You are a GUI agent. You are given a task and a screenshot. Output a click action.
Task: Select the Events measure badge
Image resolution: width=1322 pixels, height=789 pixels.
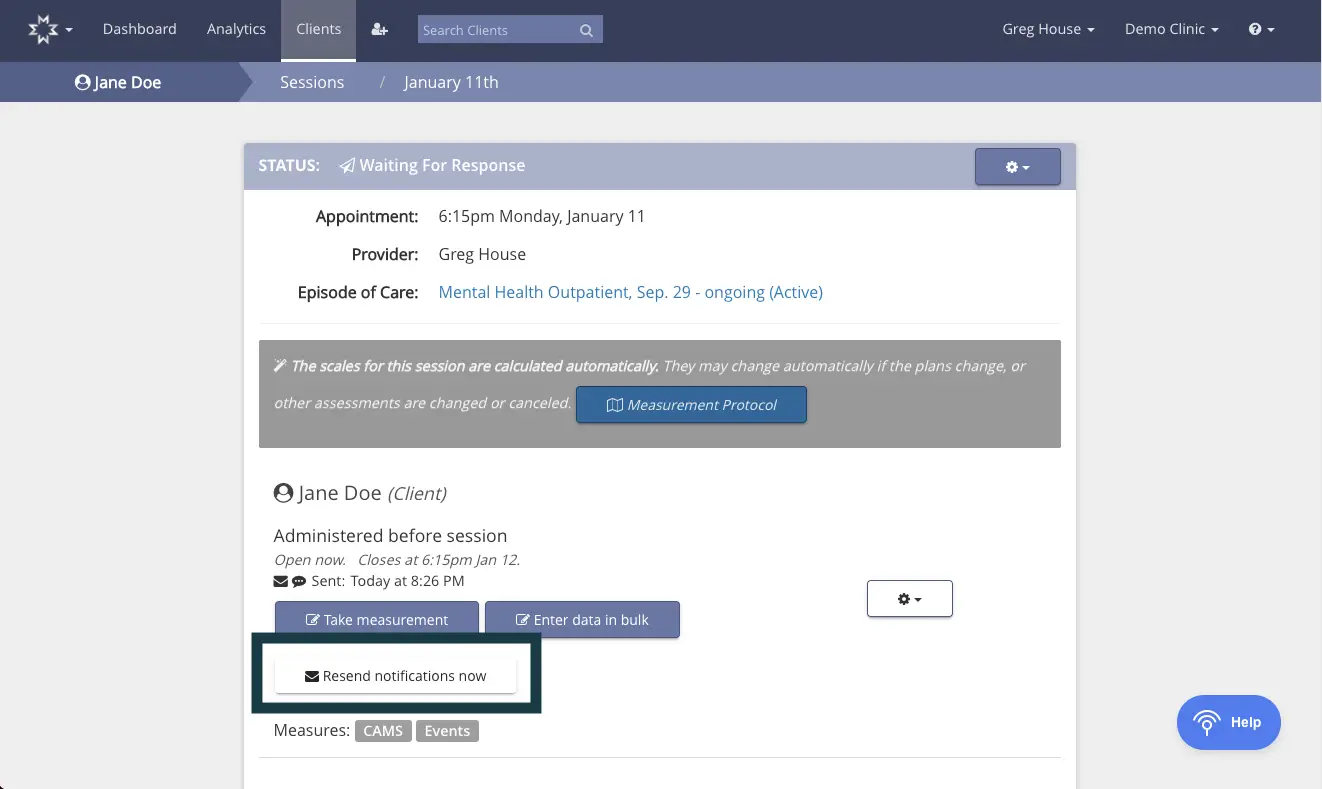coord(447,731)
